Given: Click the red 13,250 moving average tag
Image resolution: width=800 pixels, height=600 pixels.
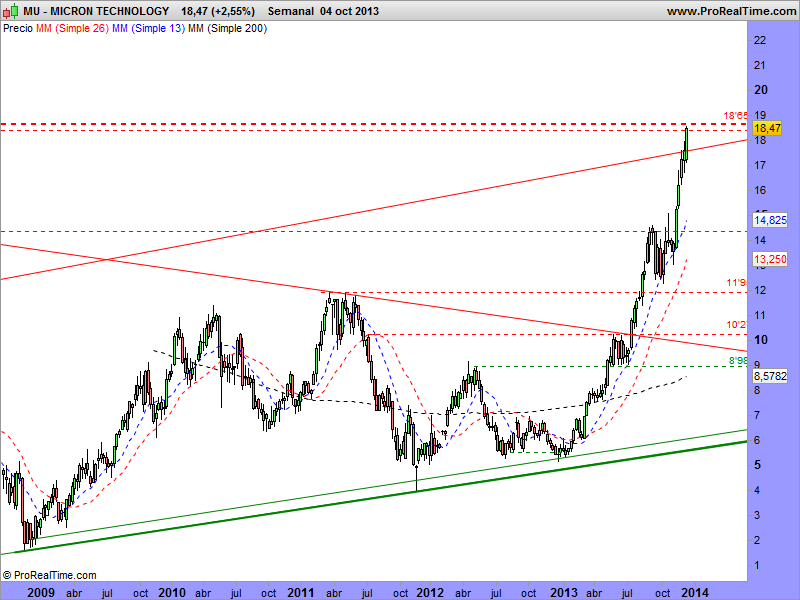Looking at the screenshot, I should [x=770, y=259].
